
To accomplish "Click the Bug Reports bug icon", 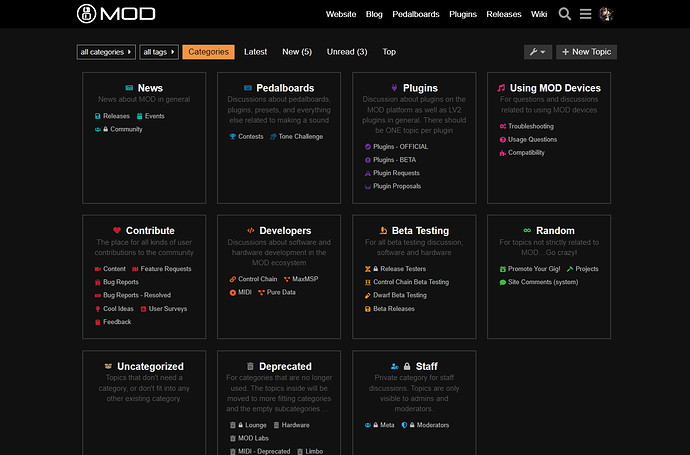I will [98, 282].
